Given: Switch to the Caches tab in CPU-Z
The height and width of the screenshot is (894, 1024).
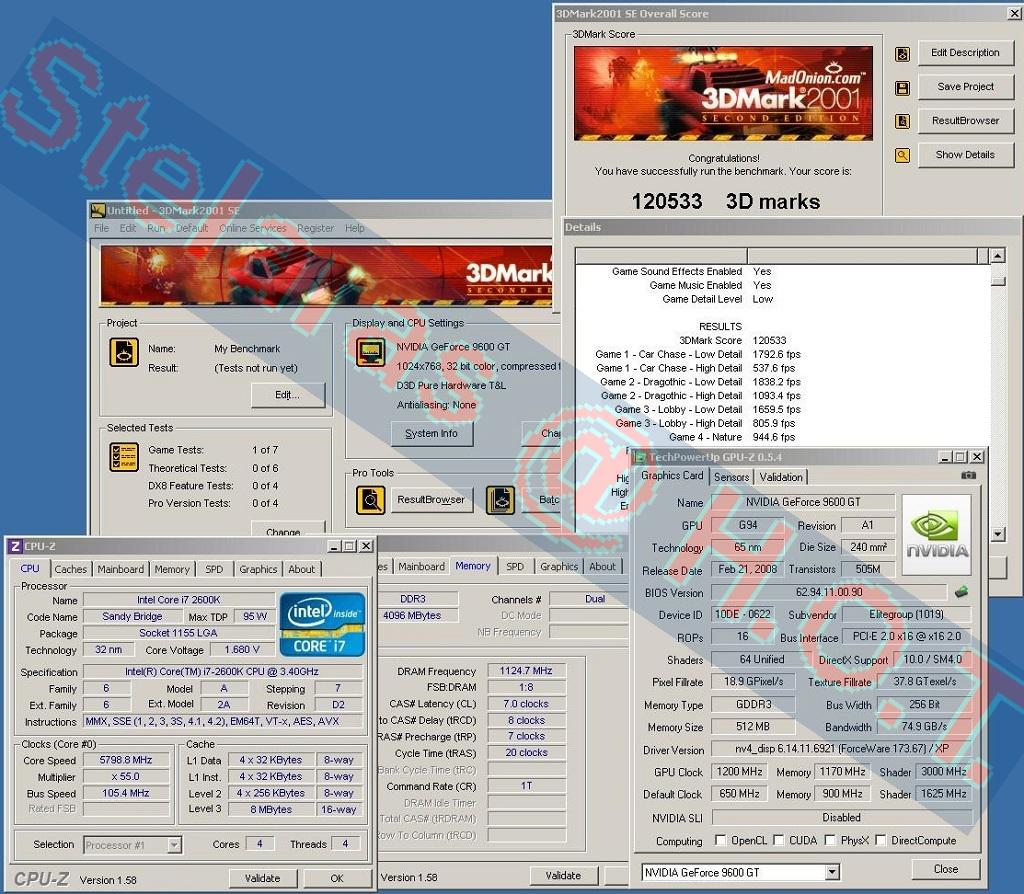Looking at the screenshot, I should coord(71,569).
